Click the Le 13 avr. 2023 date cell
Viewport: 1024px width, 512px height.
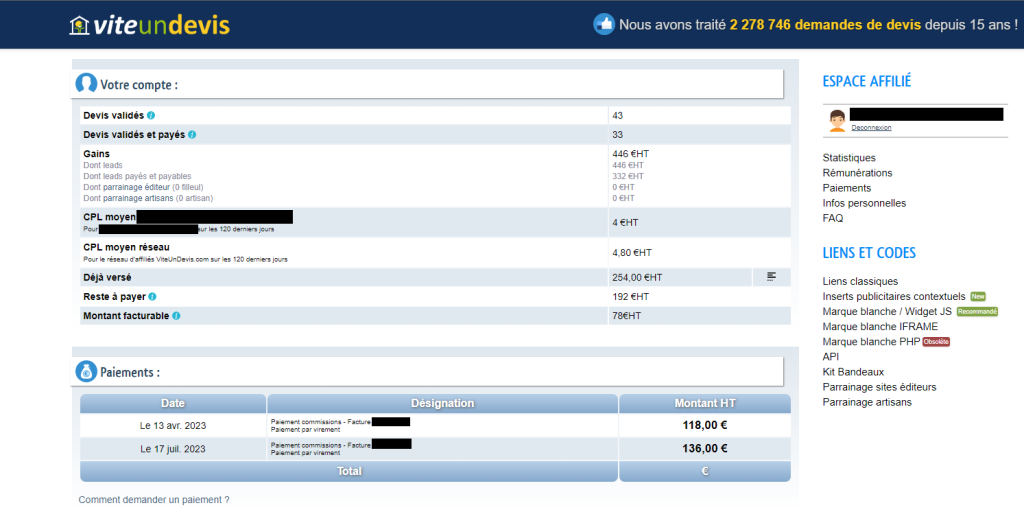click(173, 426)
